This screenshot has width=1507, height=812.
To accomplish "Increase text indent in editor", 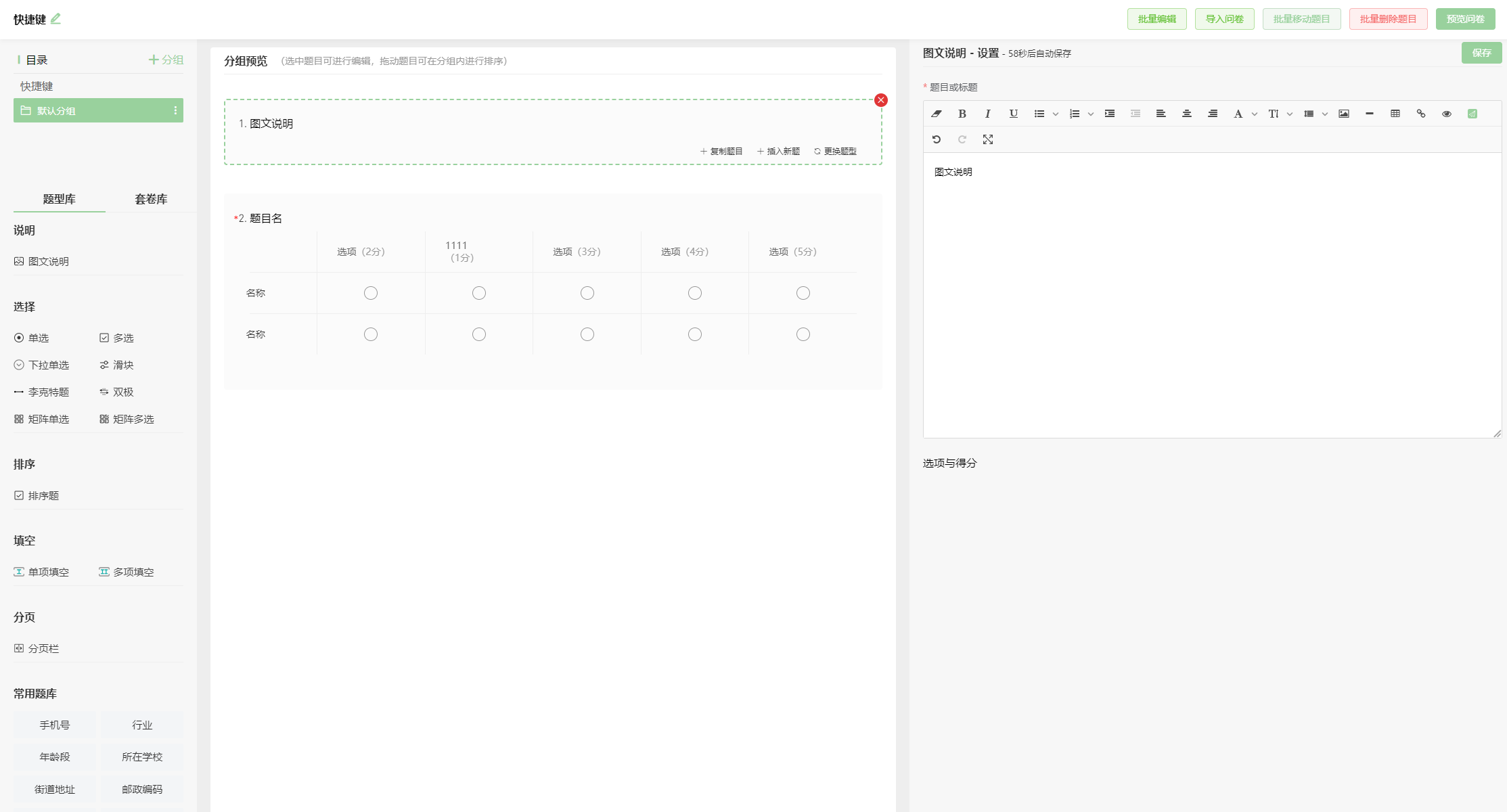I will [1110, 114].
